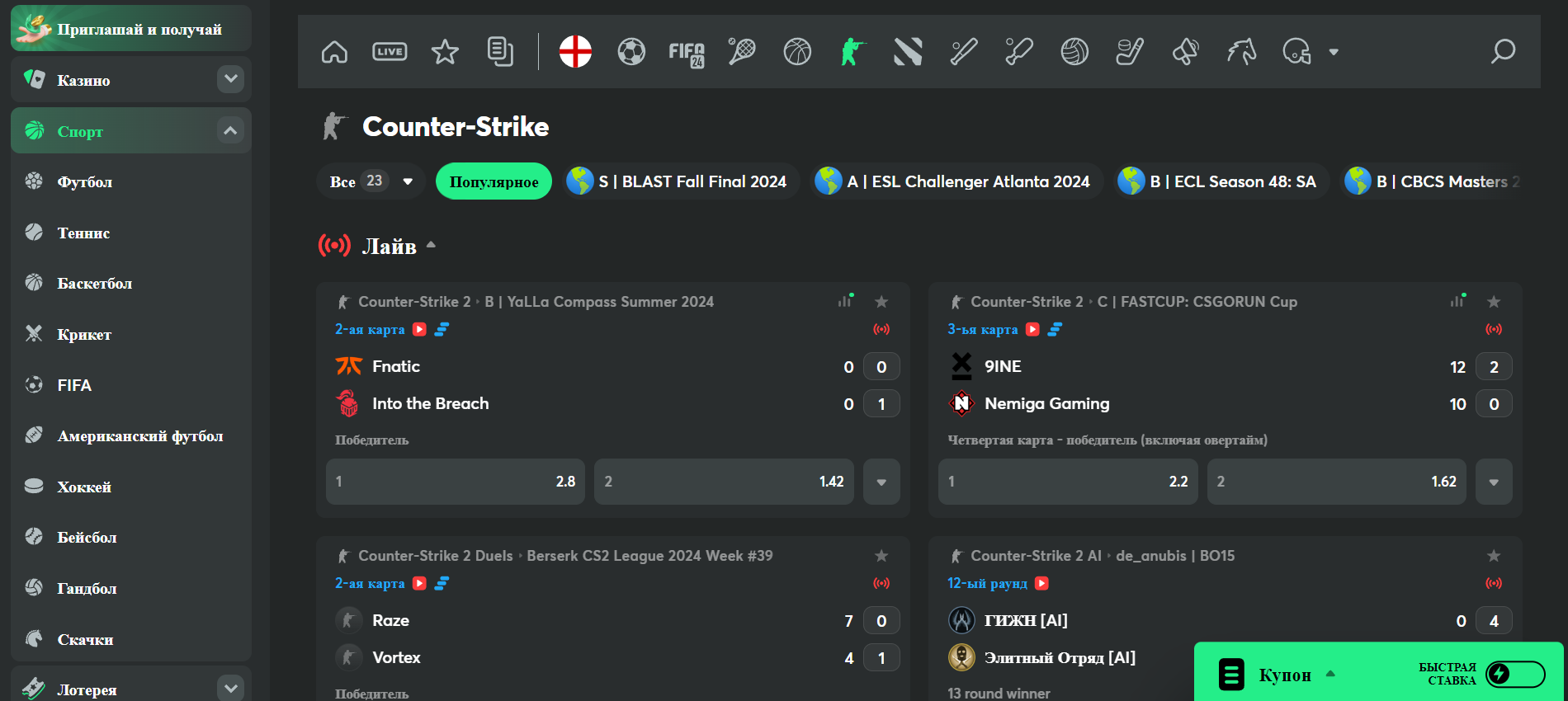
Task: Click the Home icon in top bar
Action: [x=334, y=52]
